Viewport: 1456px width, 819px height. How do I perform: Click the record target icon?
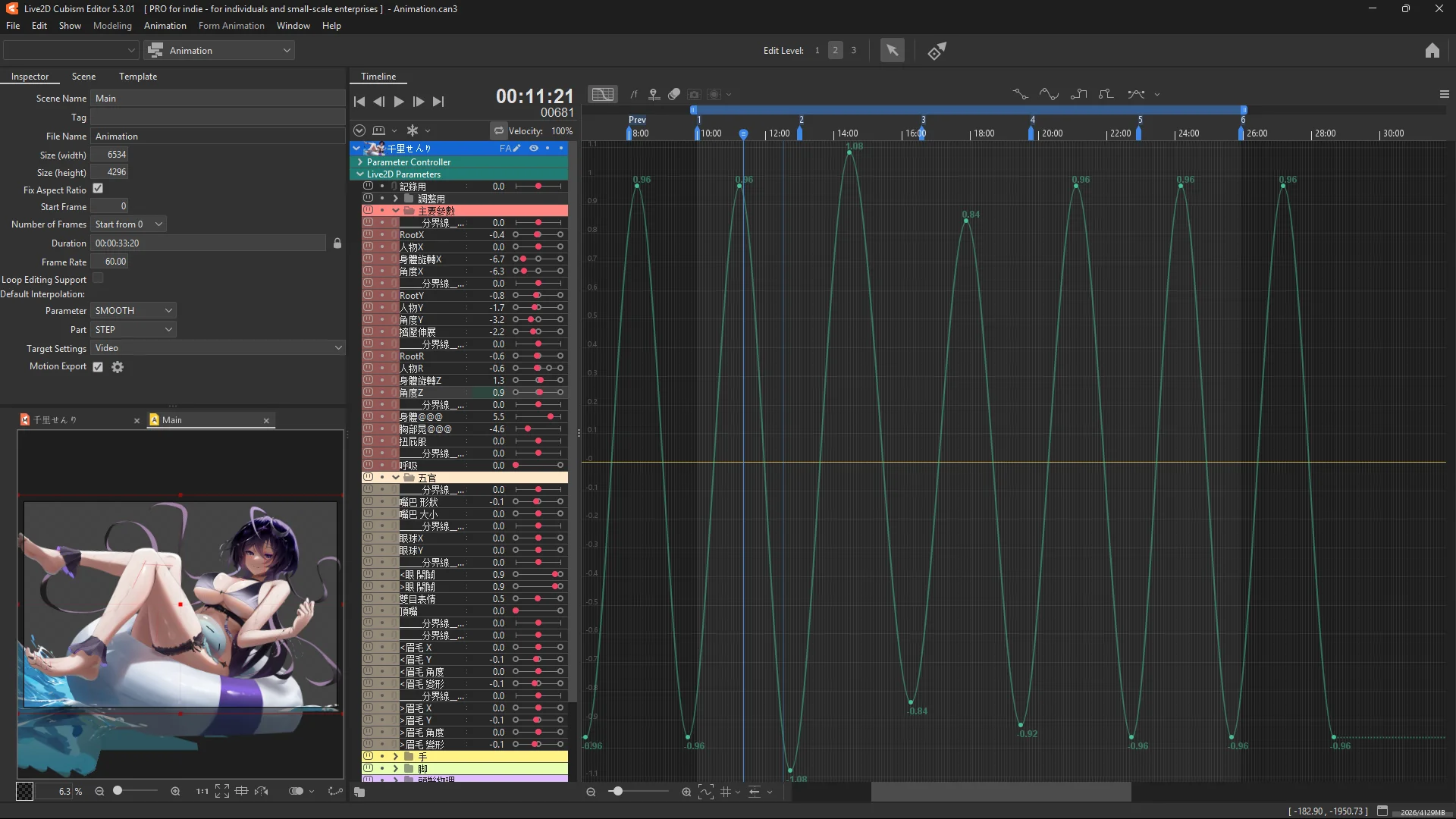714,94
